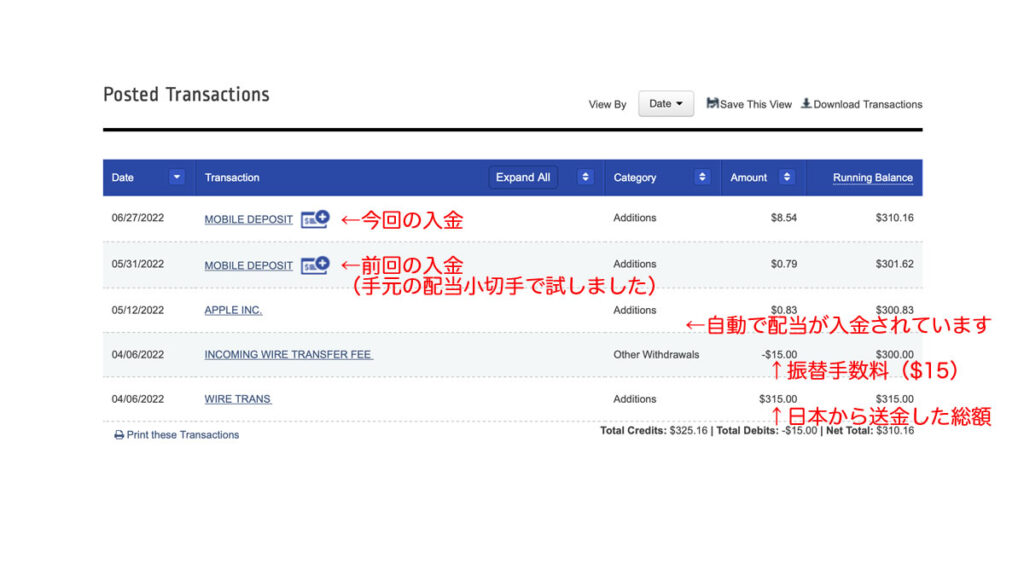Click the $8.54 amount cell
The height and width of the screenshot is (576, 1024).
click(784, 218)
